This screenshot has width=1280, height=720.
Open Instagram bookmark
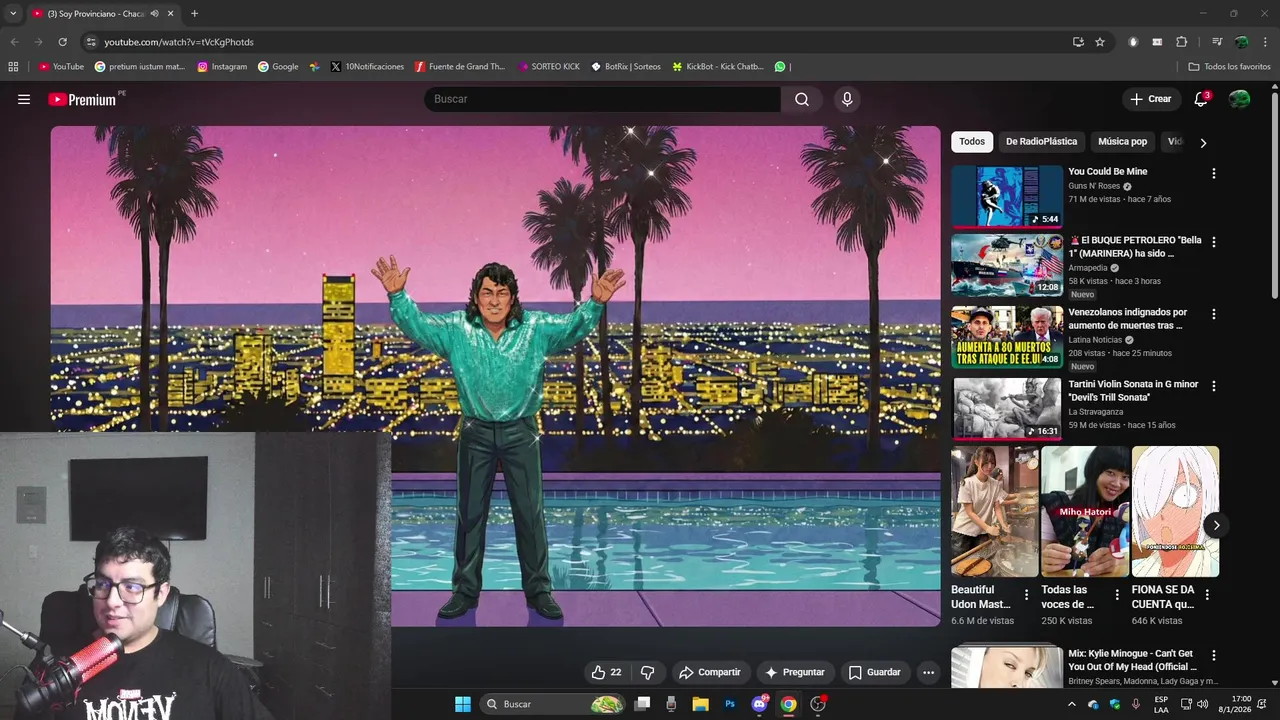222,66
